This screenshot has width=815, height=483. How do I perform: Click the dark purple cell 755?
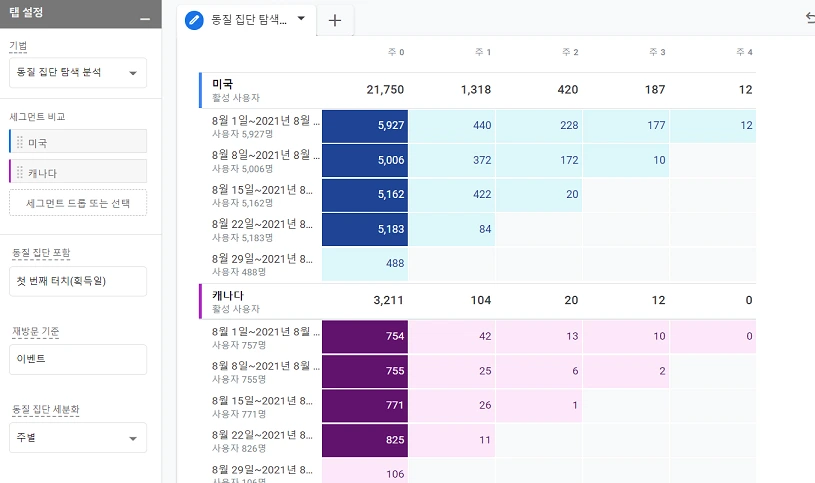click(x=365, y=371)
